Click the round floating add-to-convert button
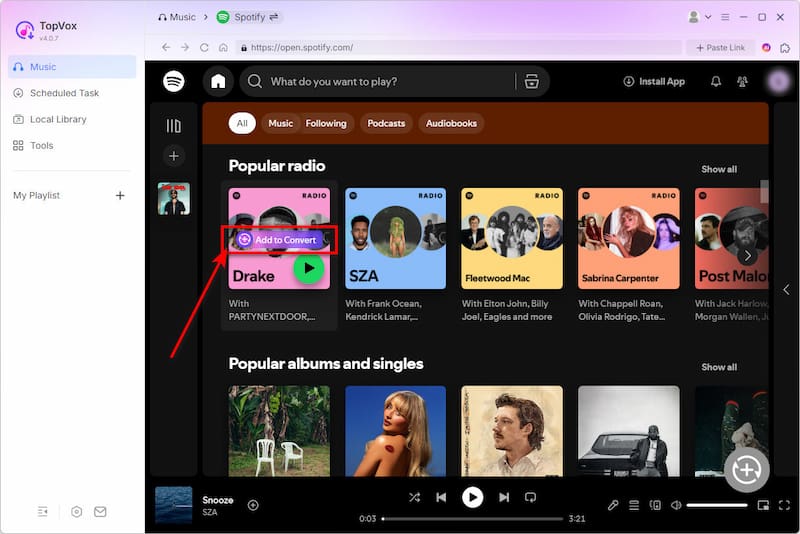800x534 pixels. (x=747, y=470)
